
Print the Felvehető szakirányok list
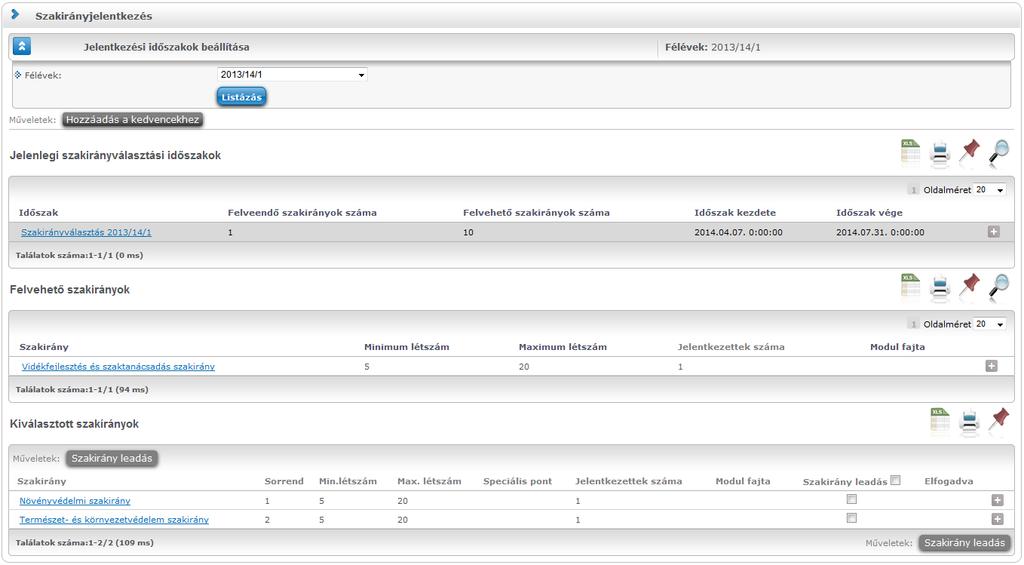tap(940, 287)
